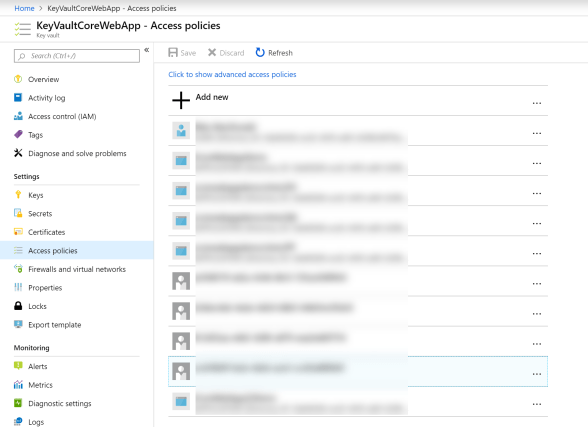Image resolution: width=588 pixels, height=427 pixels.
Task: Open the Overview icon in sidebar
Action: (18, 79)
